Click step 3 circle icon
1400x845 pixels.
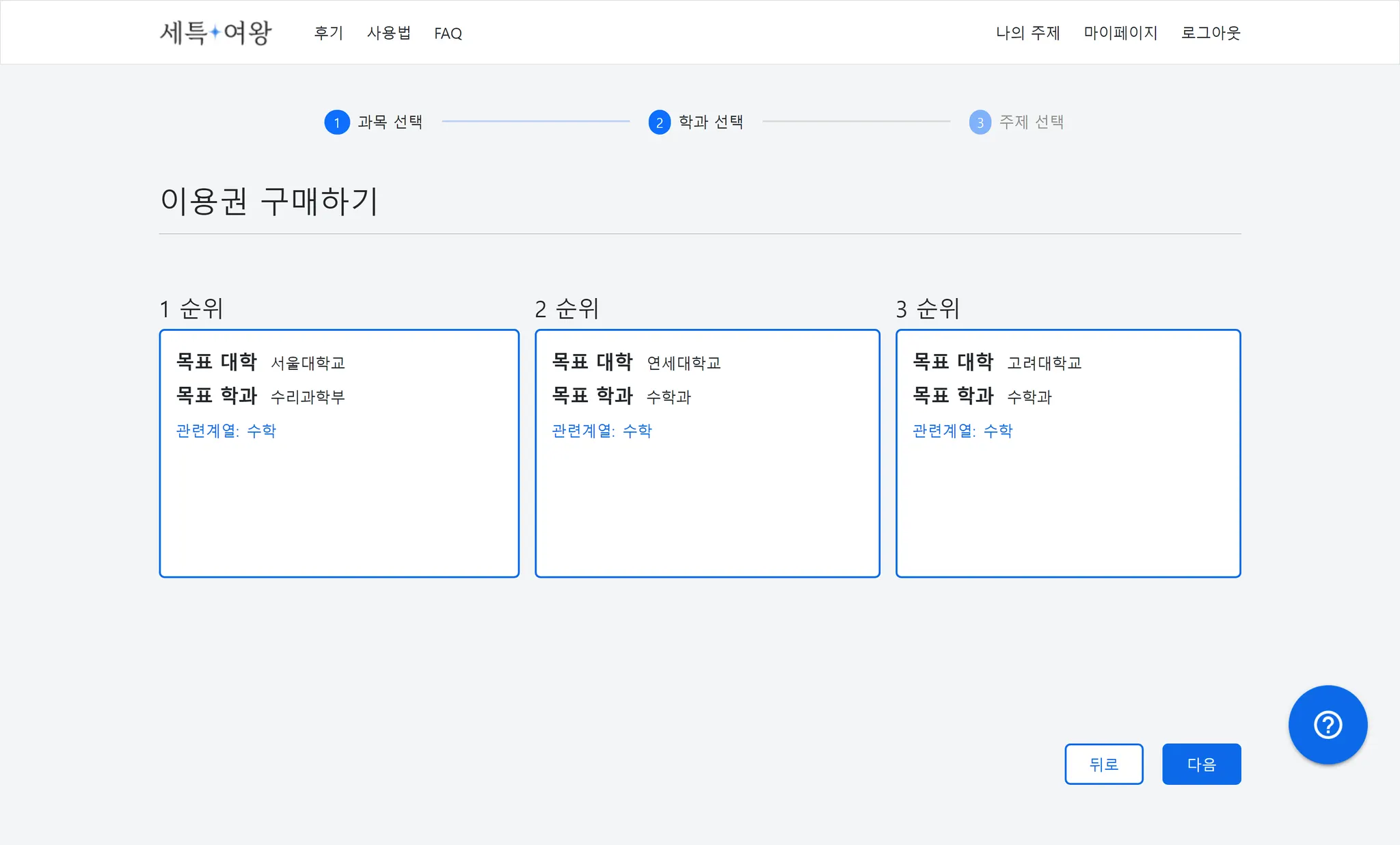click(x=980, y=122)
